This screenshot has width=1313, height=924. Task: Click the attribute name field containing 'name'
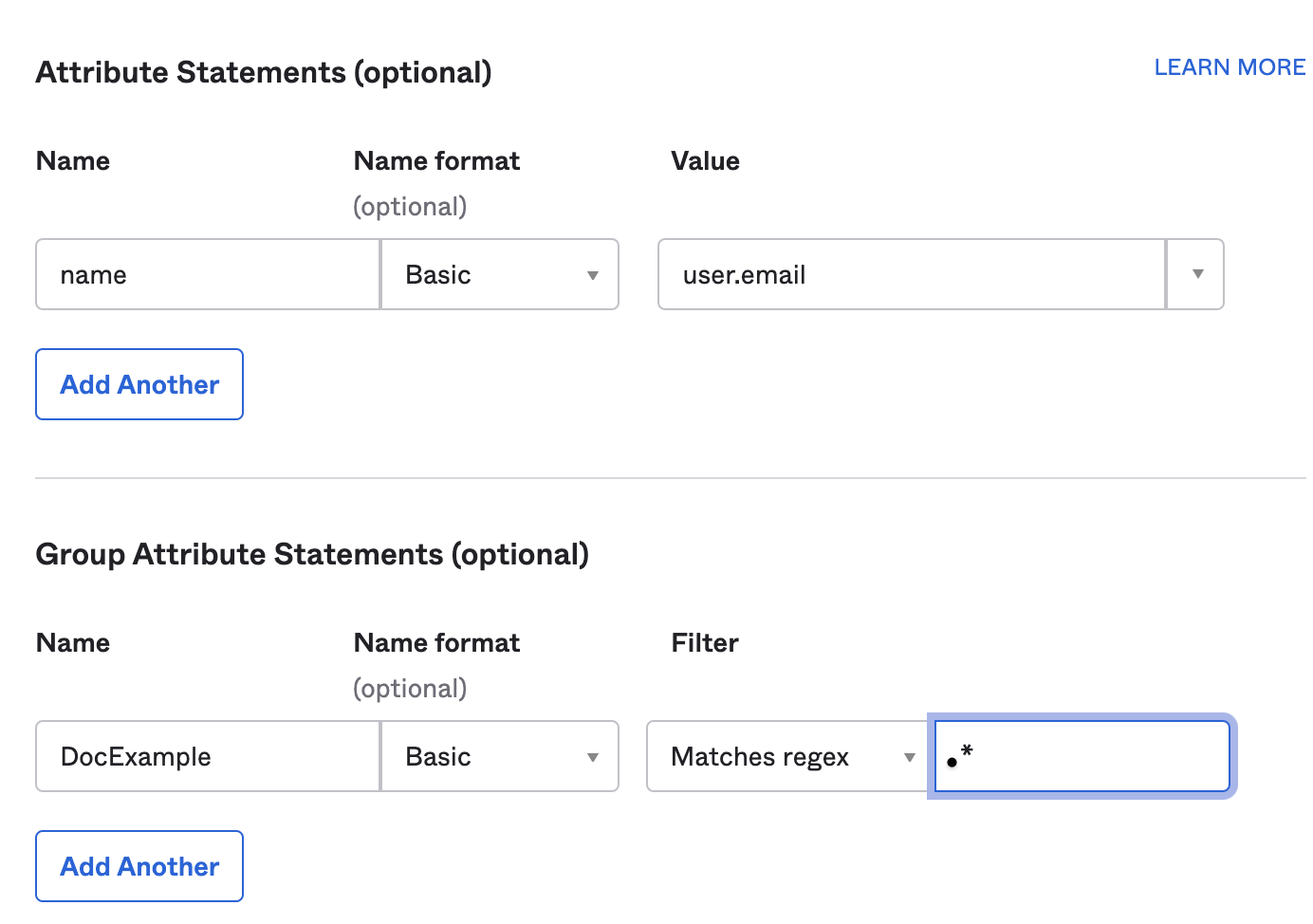(207, 275)
